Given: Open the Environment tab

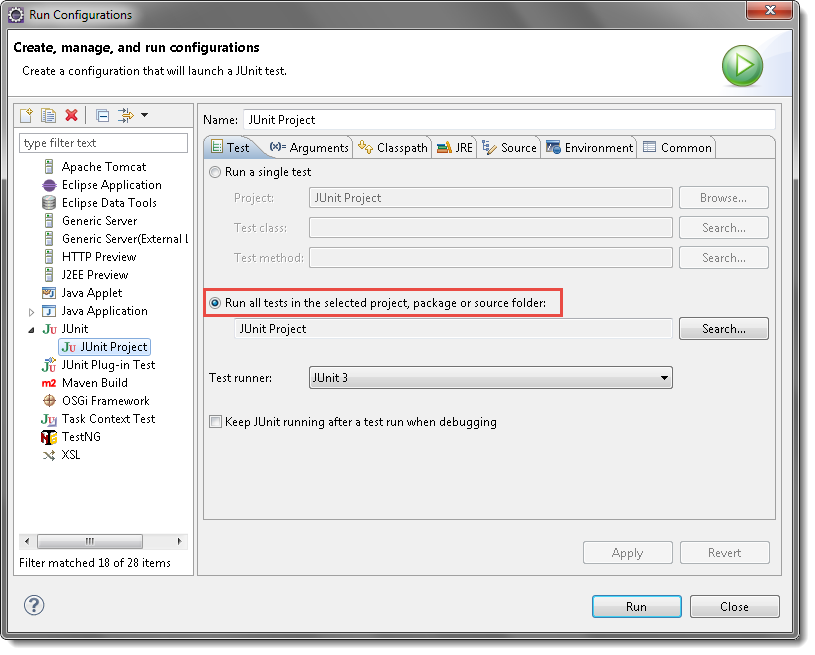Looking at the screenshot, I should click(589, 148).
